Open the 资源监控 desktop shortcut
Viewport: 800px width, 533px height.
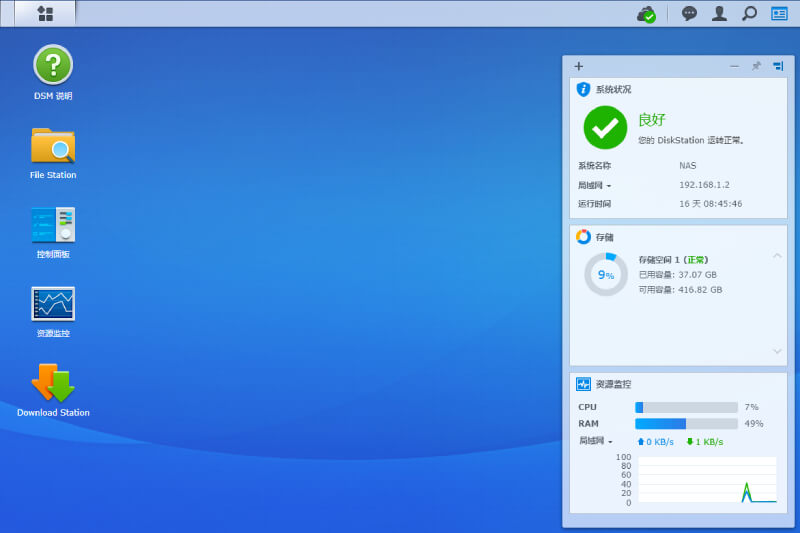tap(53, 304)
